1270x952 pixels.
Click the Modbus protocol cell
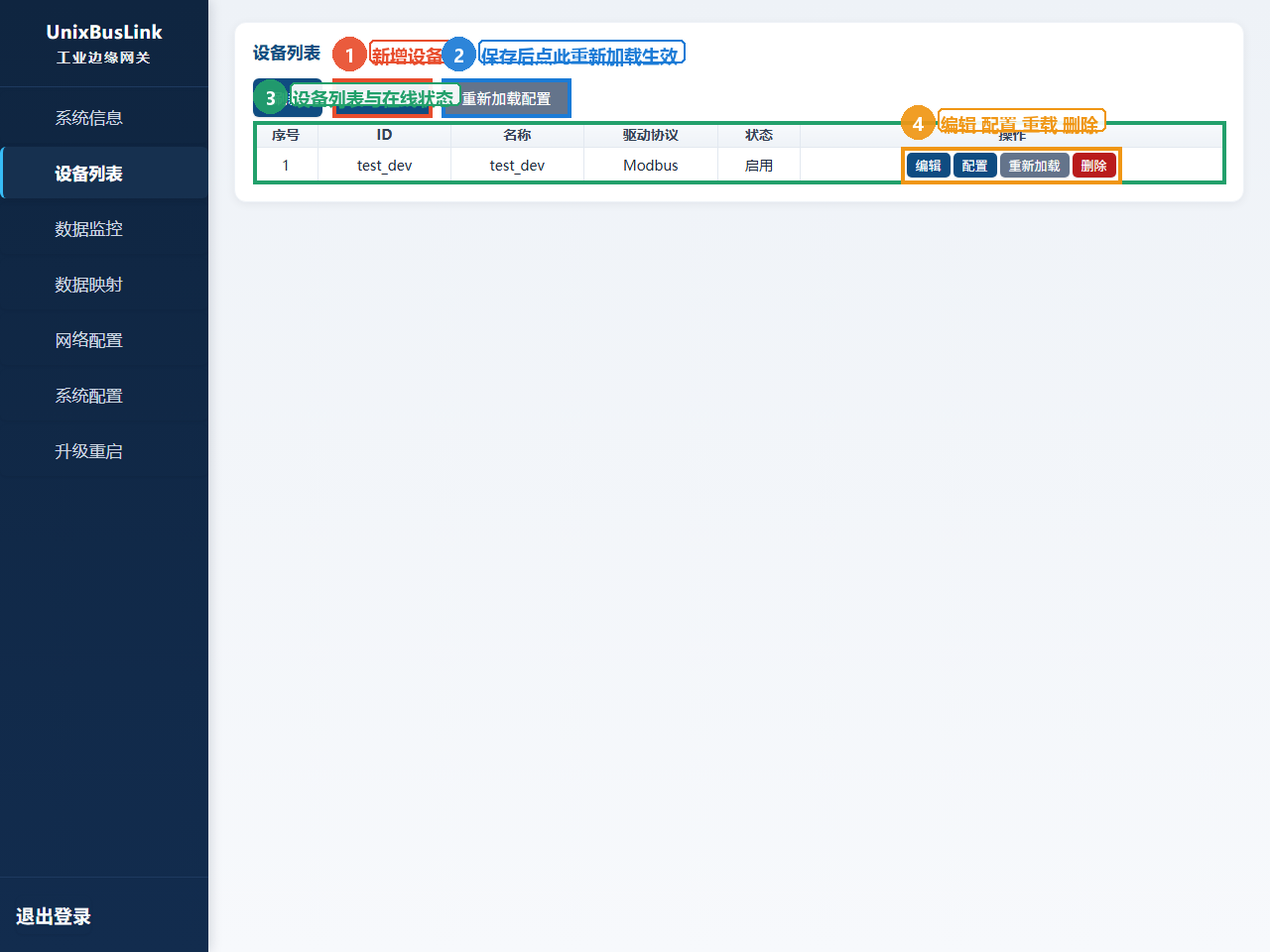tap(651, 166)
